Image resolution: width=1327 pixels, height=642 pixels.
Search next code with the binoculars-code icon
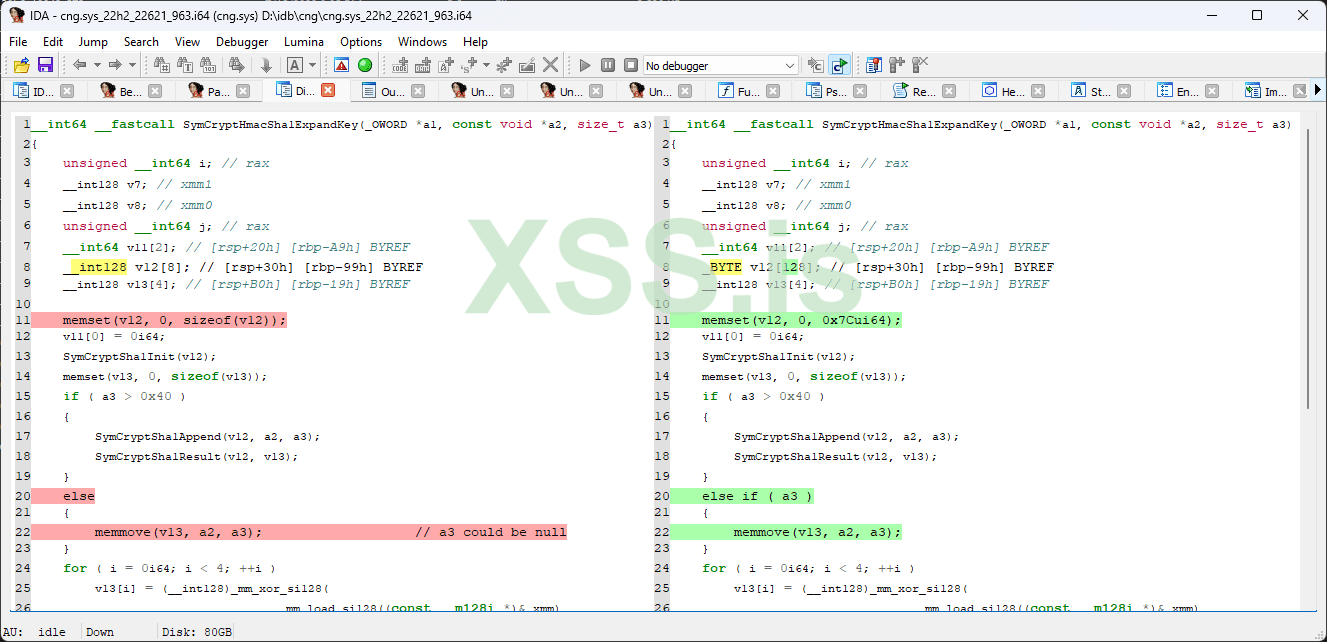pos(159,64)
